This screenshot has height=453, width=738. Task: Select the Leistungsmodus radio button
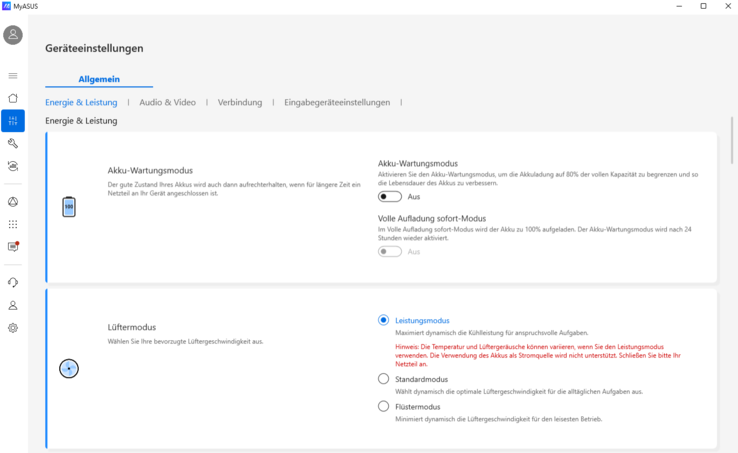383,320
